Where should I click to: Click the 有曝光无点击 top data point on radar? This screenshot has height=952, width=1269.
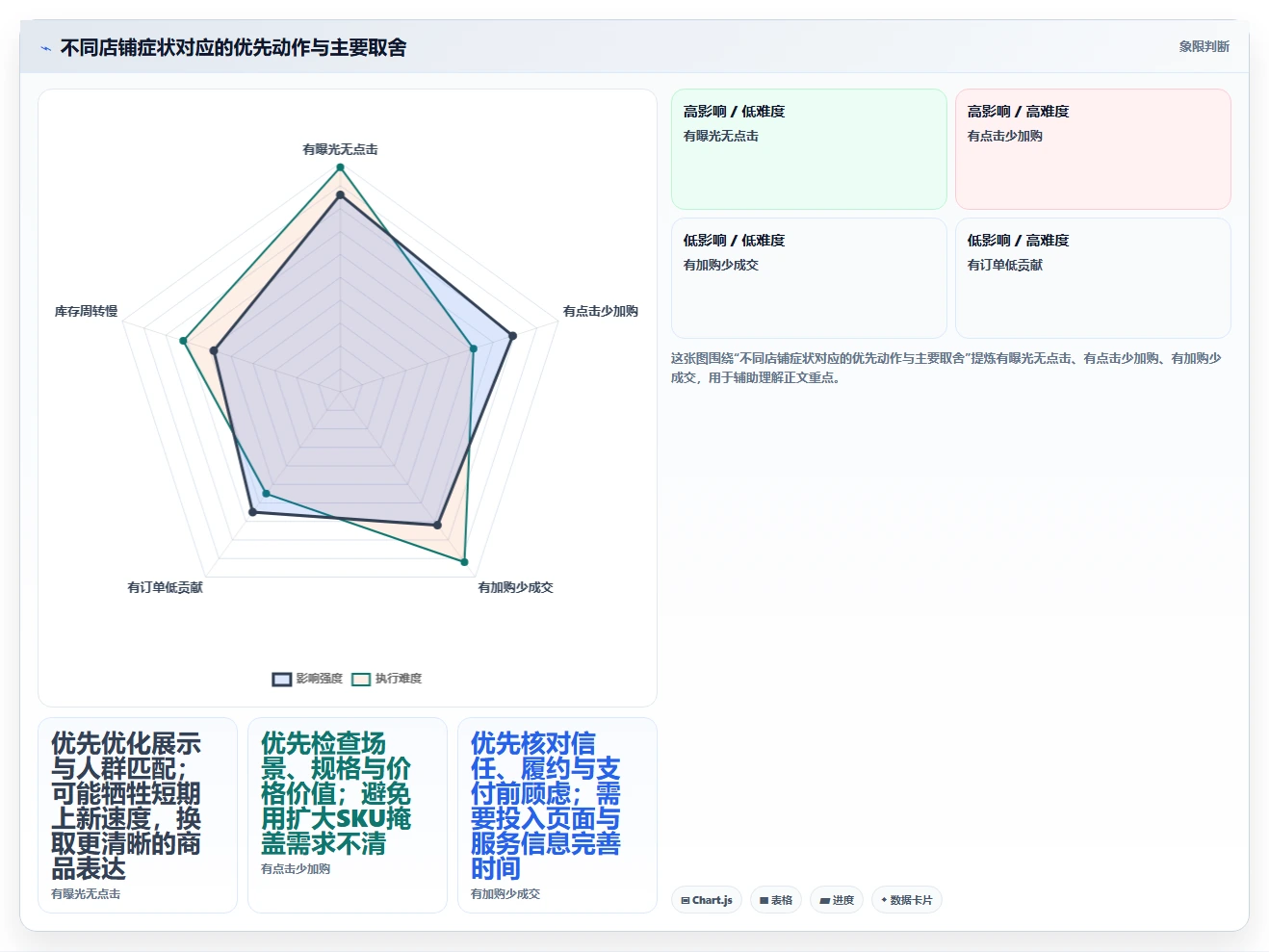(340, 167)
